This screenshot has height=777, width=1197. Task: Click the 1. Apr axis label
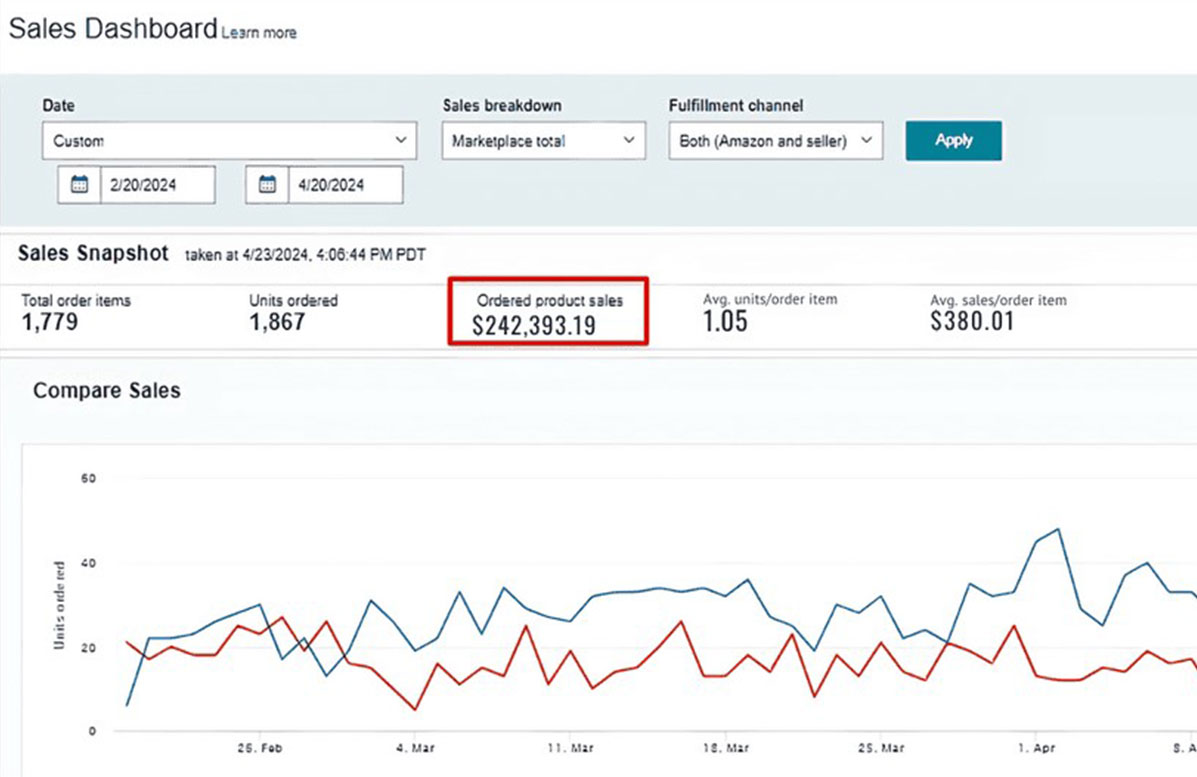pos(1036,748)
